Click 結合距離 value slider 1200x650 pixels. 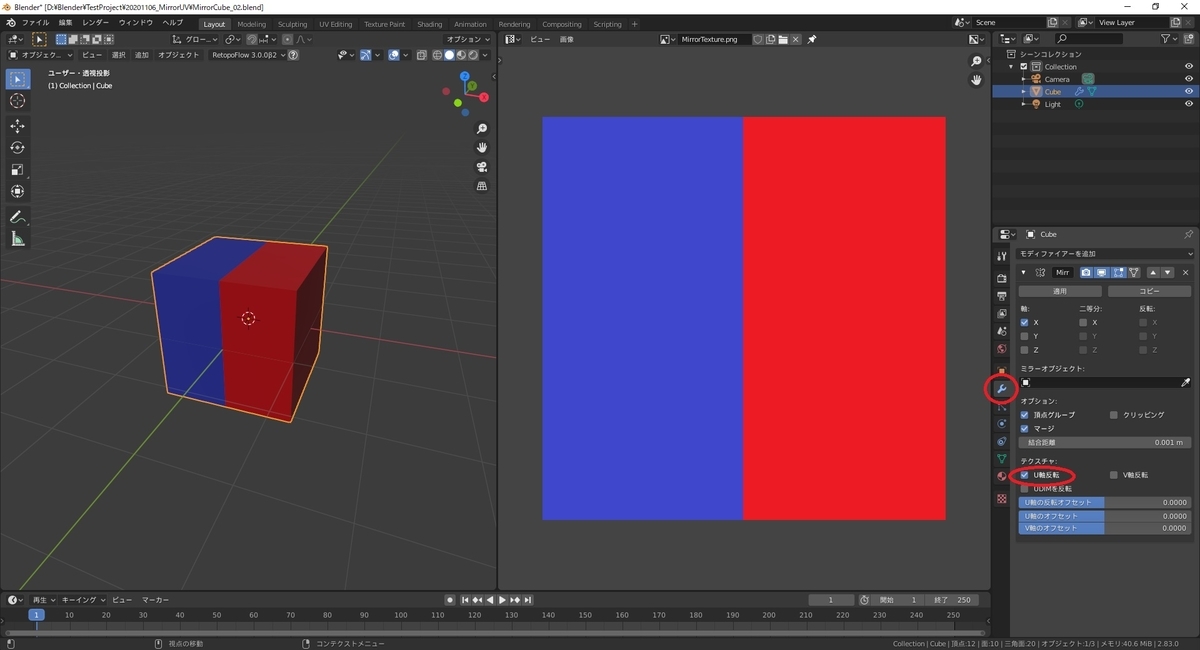[x=1105, y=442]
